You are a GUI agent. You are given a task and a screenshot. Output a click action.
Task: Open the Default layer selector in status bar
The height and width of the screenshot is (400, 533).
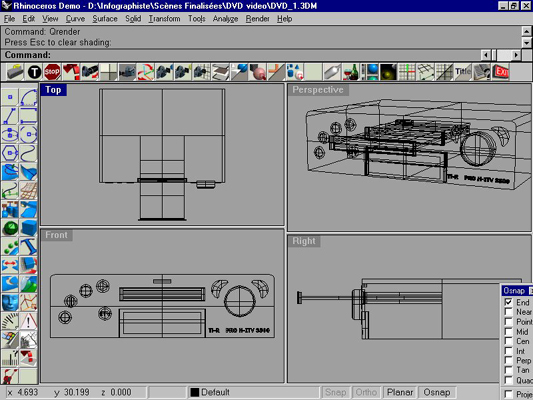tap(254, 393)
